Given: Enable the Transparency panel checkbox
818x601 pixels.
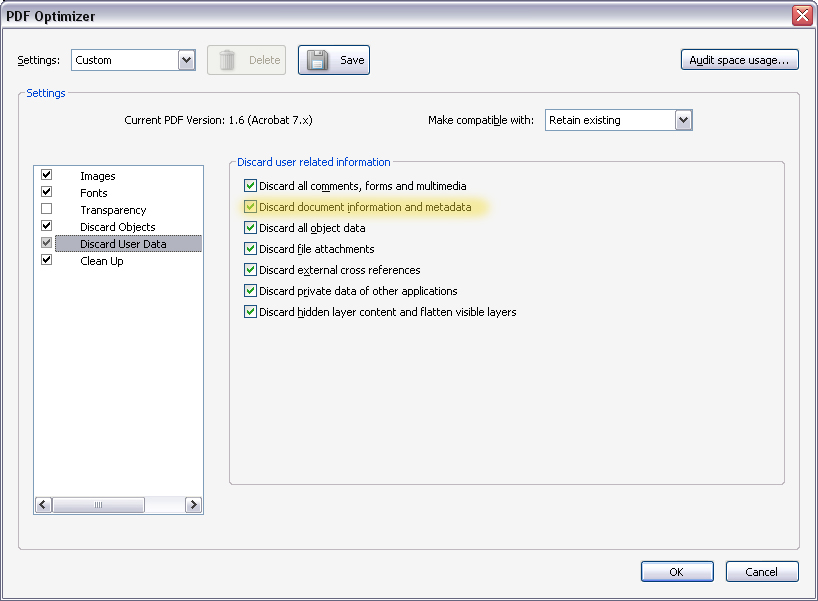Looking at the screenshot, I should tap(46, 209).
